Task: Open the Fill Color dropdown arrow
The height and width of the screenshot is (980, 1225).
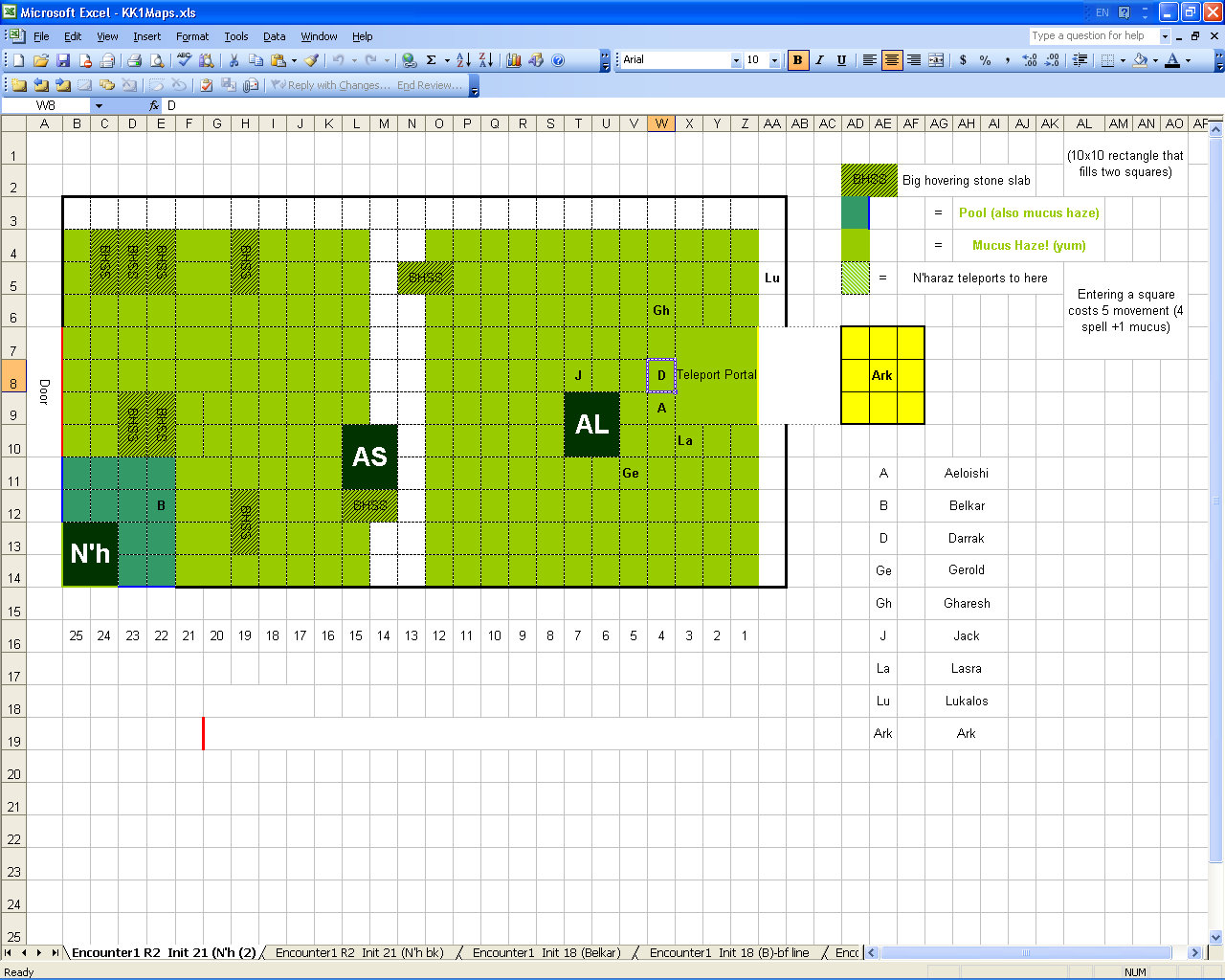Action: 1155,60
